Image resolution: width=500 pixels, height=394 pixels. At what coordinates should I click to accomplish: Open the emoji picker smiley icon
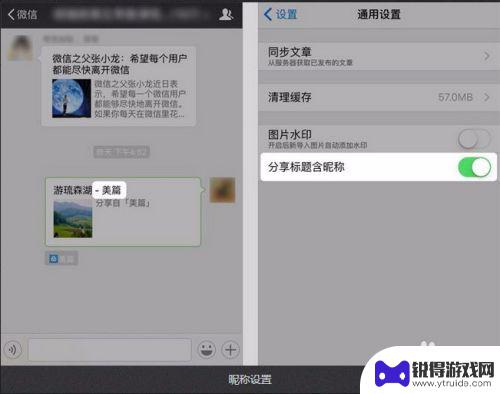click(x=207, y=350)
